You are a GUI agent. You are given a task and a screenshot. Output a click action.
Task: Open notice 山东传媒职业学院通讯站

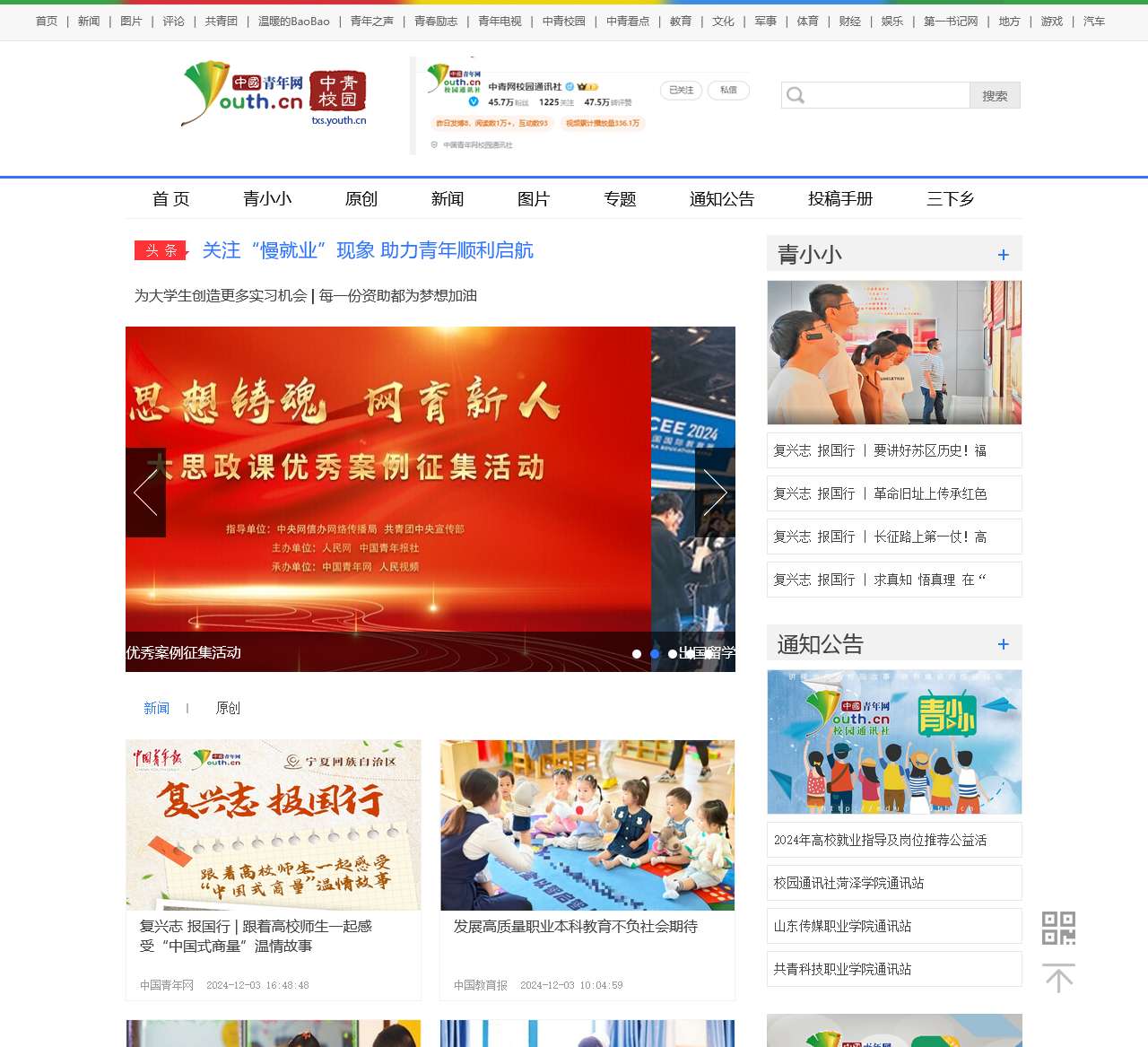894,926
